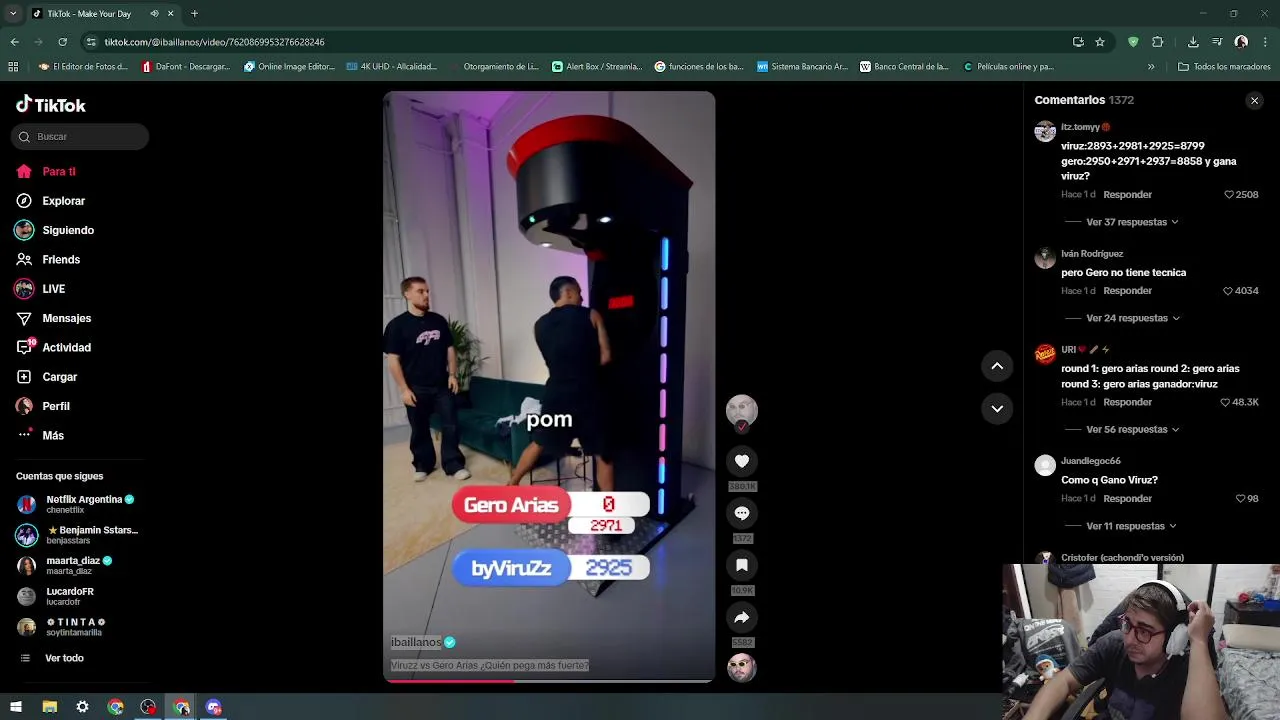Image resolution: width=1280 pixels, height=720 pixels.
Task: Like itz.tomyy's comment with 2508 likes
Action: coord(1229,194)
